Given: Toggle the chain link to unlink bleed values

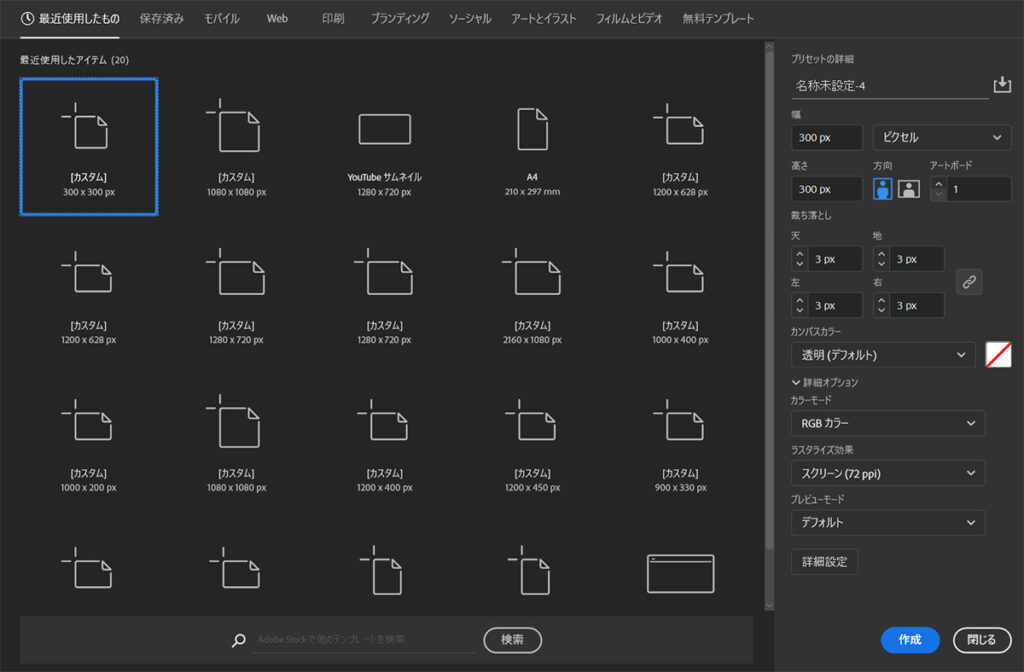Looking at the screenshot, I should point(968,282).
